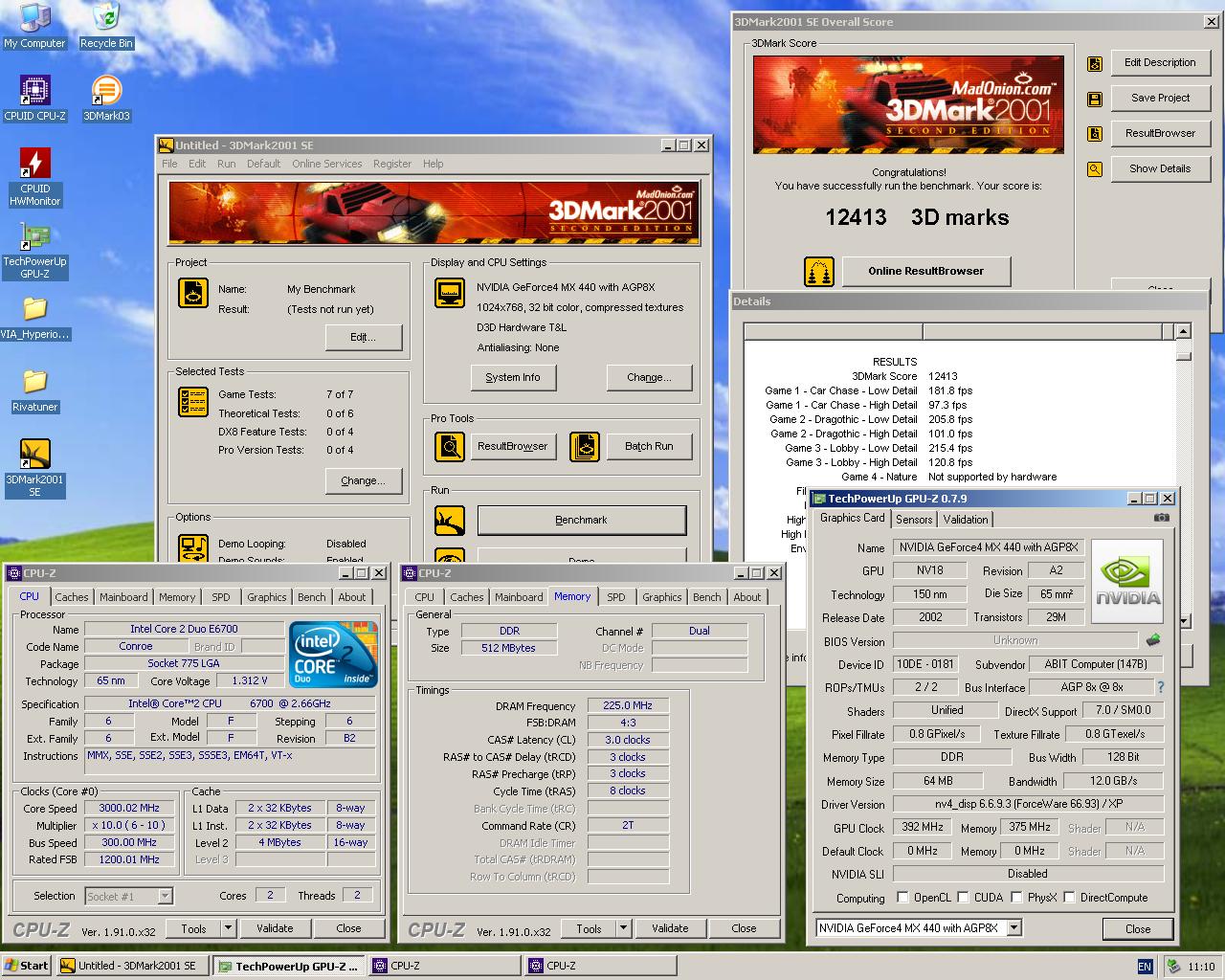Click the EN language indicator in system tray
1225x980 pixels.
pyautogui.click(x=1145, y=967)
